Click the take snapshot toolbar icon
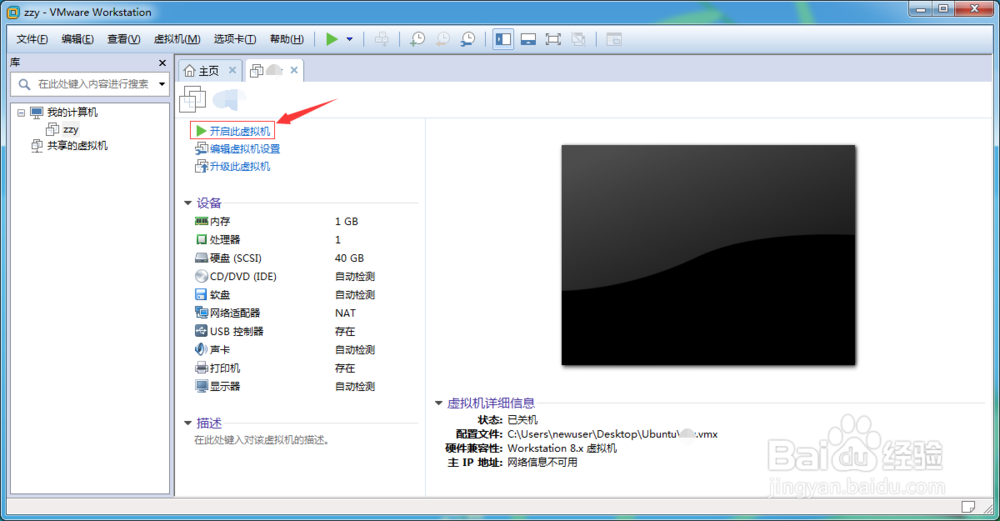This screenshot has height=521, width=1000. [x=417, y=40]
